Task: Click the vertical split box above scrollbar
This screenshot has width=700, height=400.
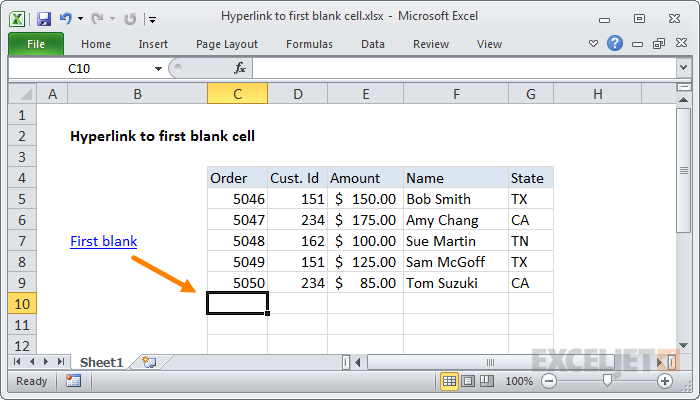Action: coord(683,87)
